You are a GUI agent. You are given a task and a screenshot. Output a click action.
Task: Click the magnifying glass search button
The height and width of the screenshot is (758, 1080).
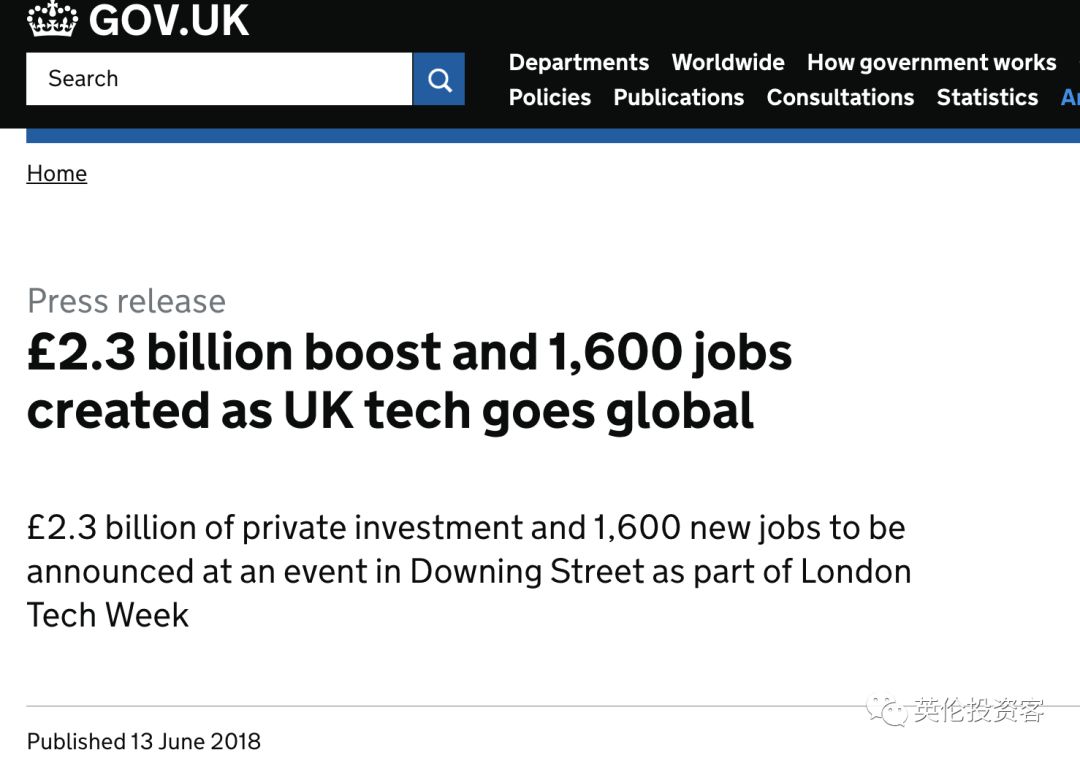[439, 79]
